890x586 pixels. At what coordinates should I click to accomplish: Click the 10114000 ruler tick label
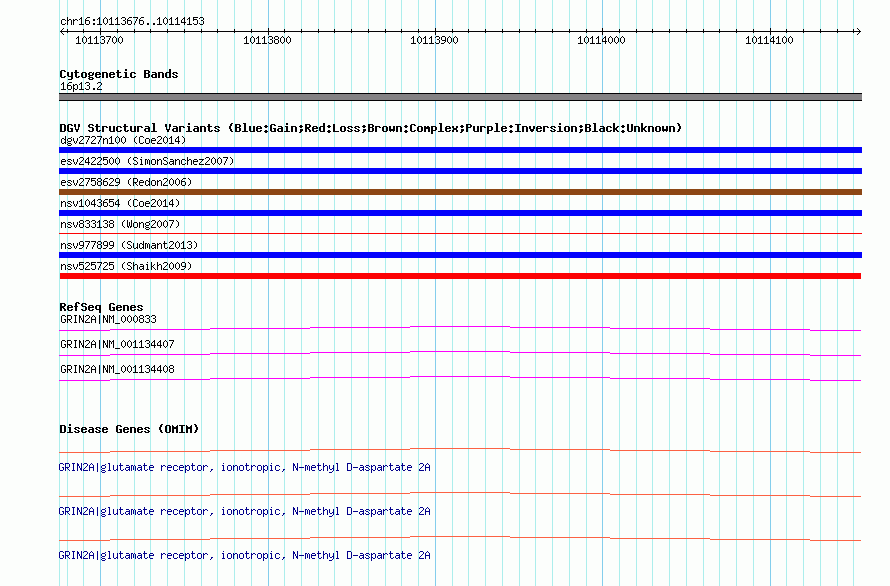coord(601,40)
